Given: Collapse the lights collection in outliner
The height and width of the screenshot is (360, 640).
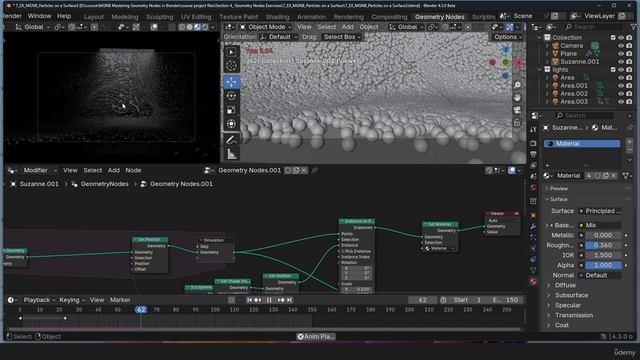Looking at the screenshot, I should coord(540,70).
